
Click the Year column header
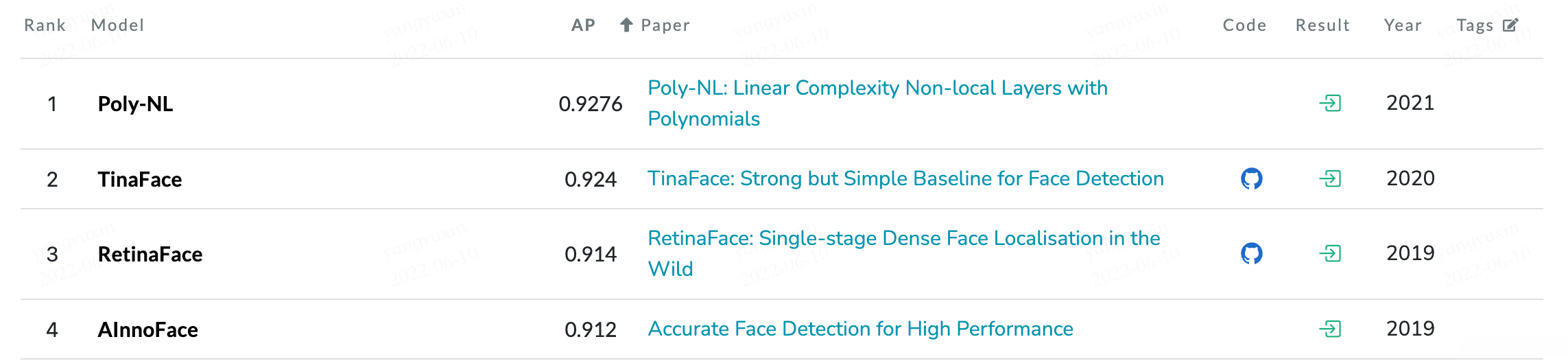[1402, 25]
